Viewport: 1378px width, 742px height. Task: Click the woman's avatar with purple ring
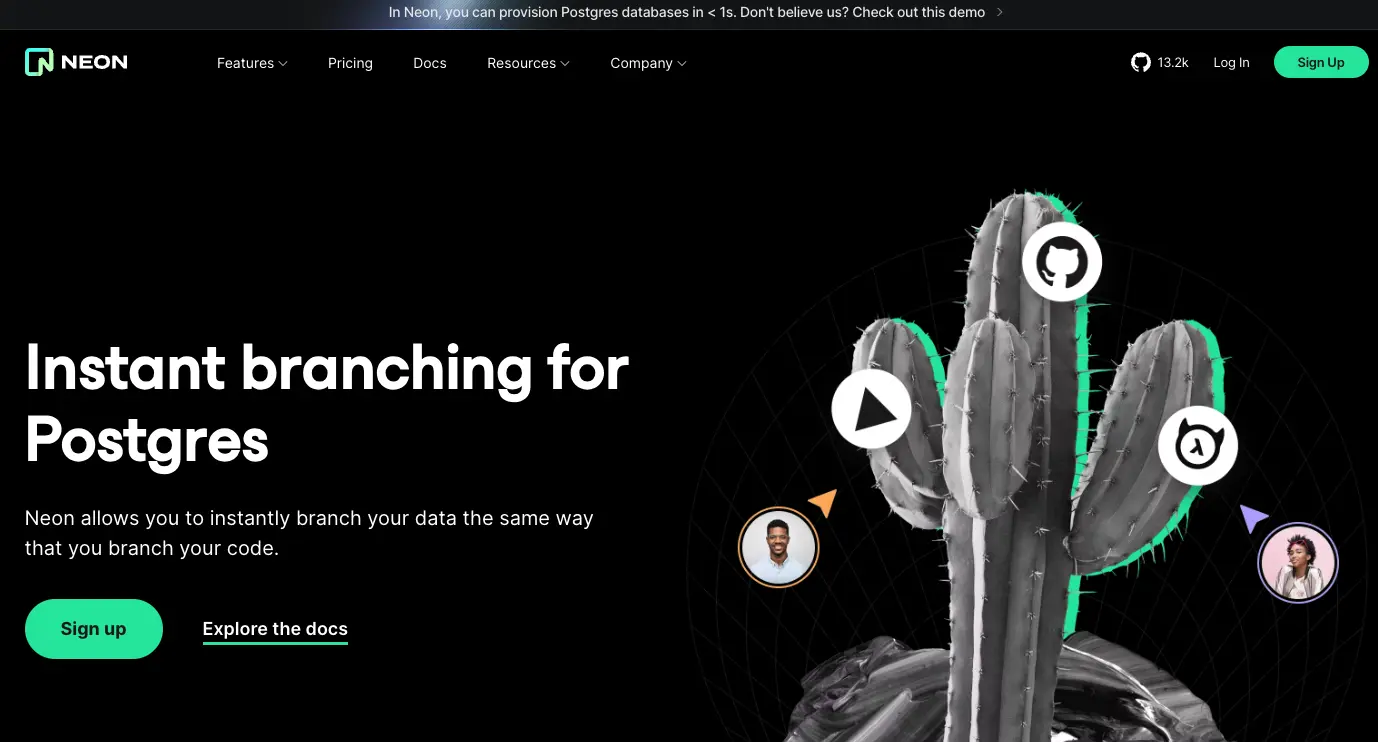coord(1297,563)
